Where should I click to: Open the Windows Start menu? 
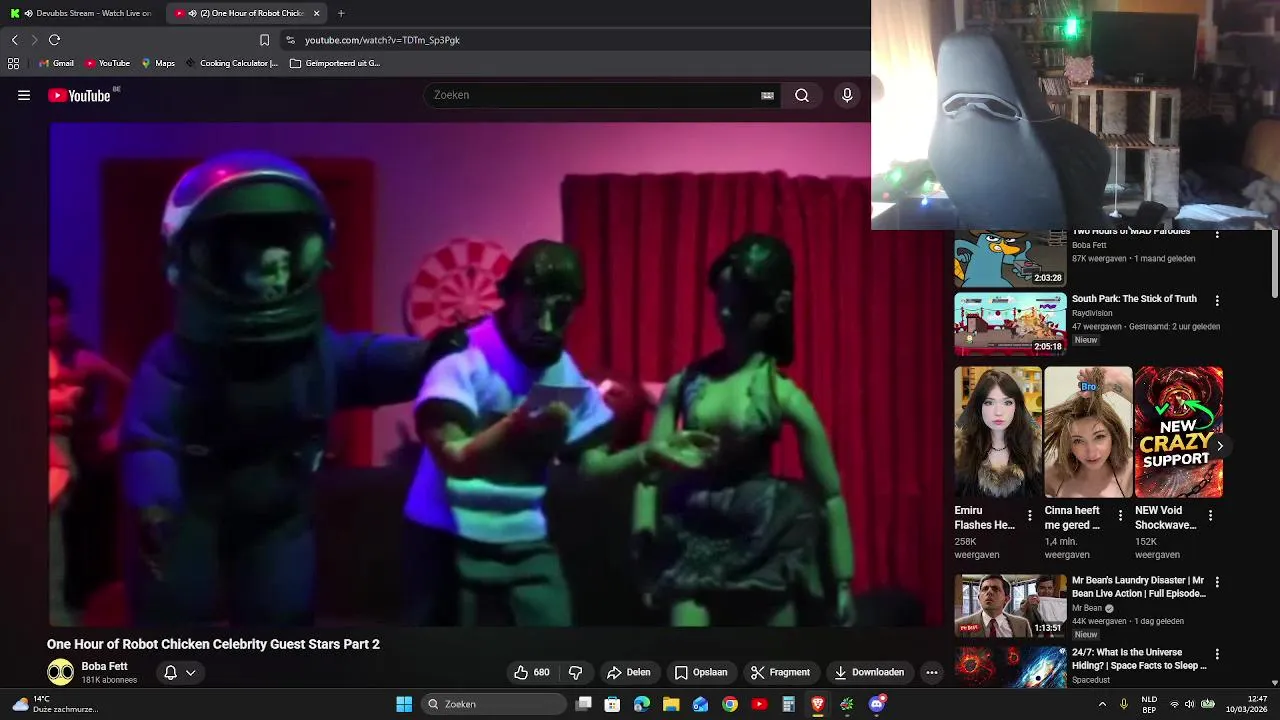coord(404,704)
